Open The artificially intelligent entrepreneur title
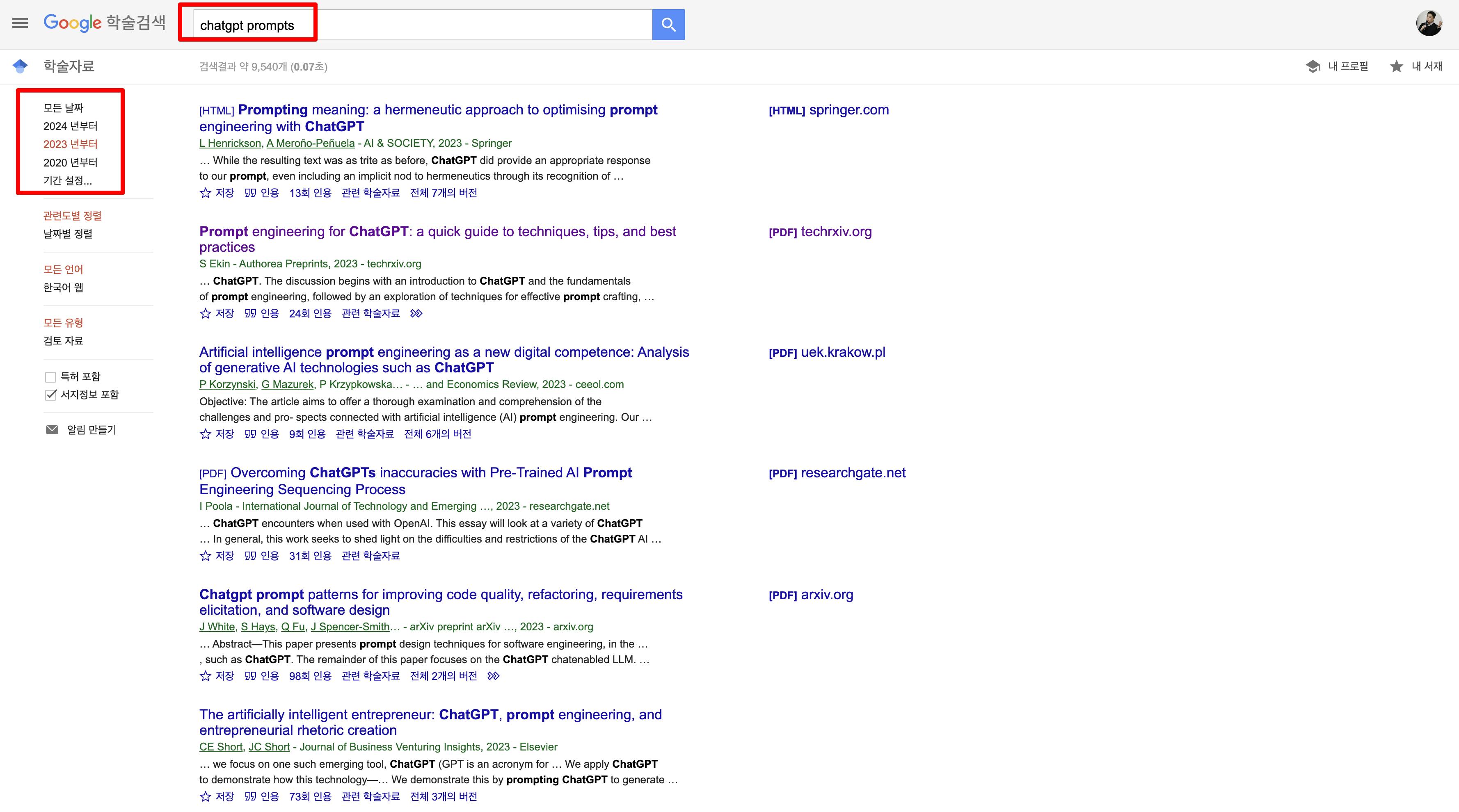The image size is (1459, 812). click(430, 723)
